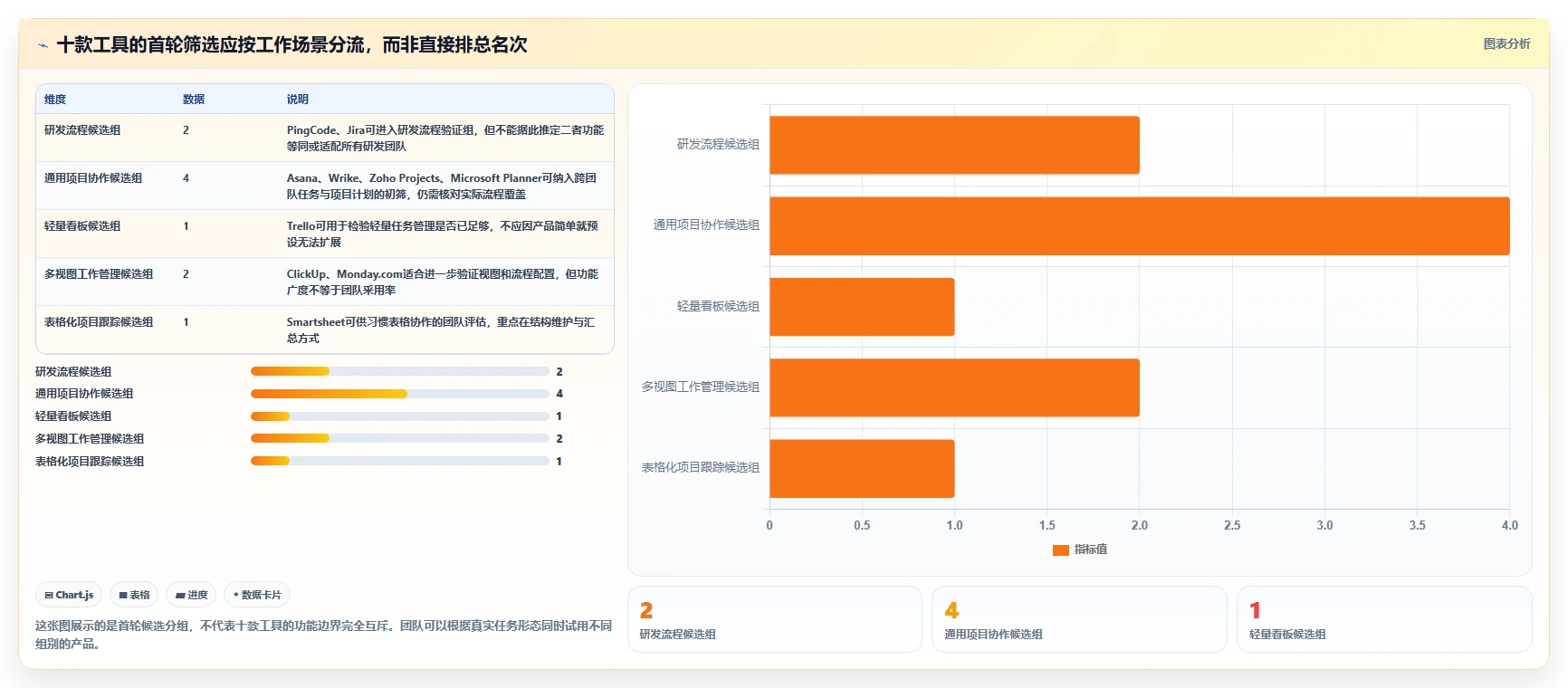This screenshot has width=1568, height=688.
Task: Click the 数据 column header
Action: (194, 100)
